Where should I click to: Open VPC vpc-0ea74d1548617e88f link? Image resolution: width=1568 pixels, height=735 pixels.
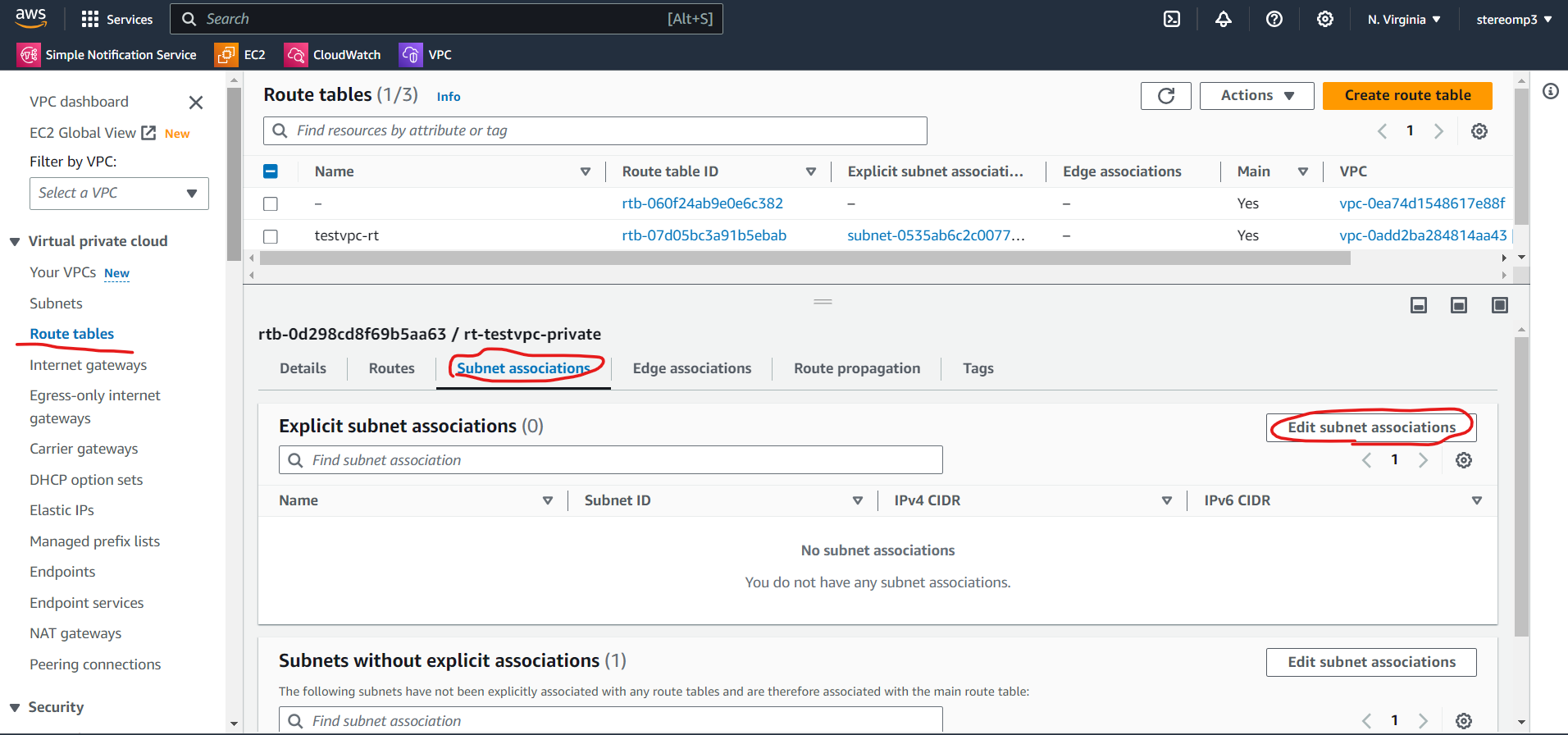point(1423,203)
